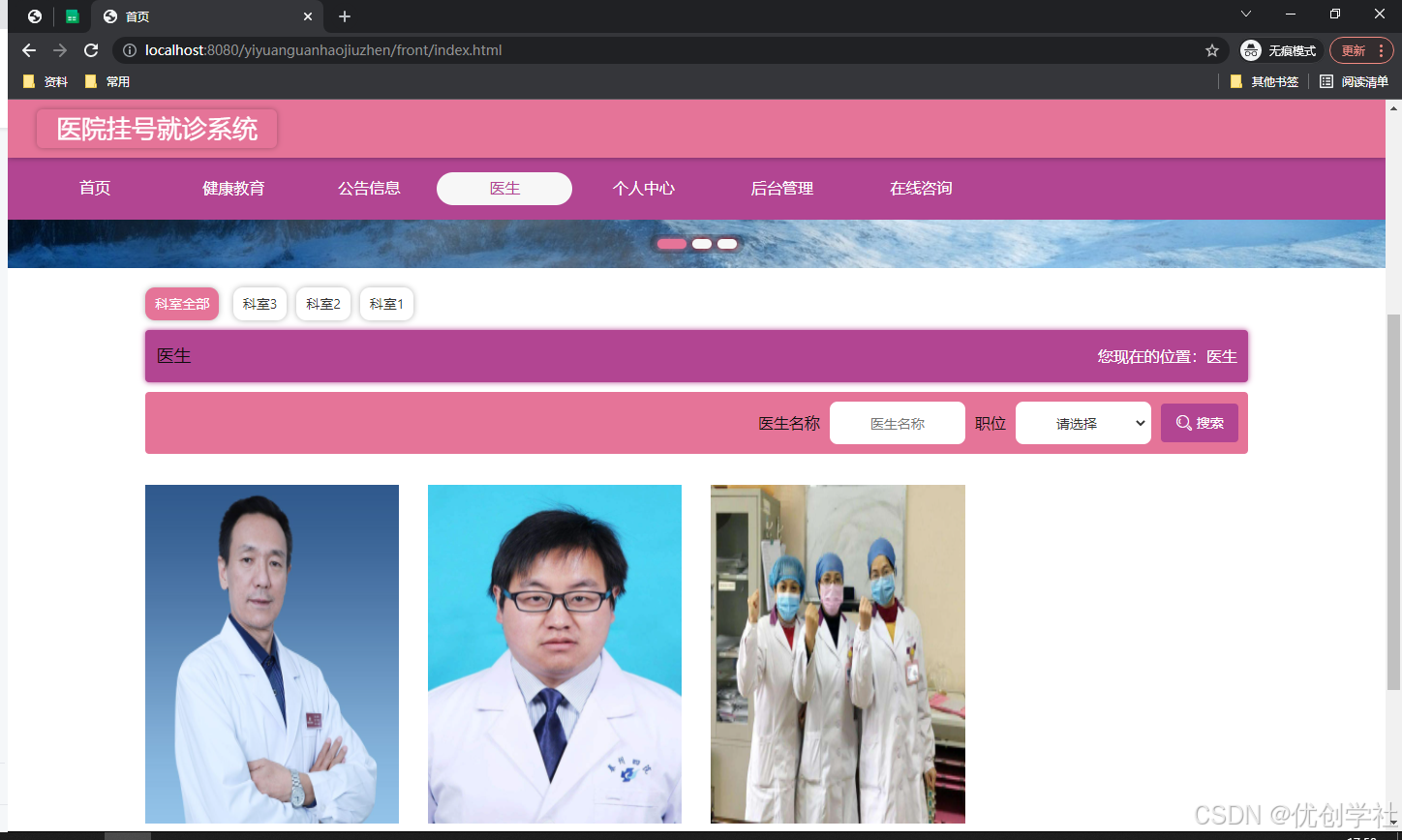Image resolution: width=1402 pixels, height=840 pixels.
Task: Switch to the first globe icon tab
Action: [x=35, y=16]
